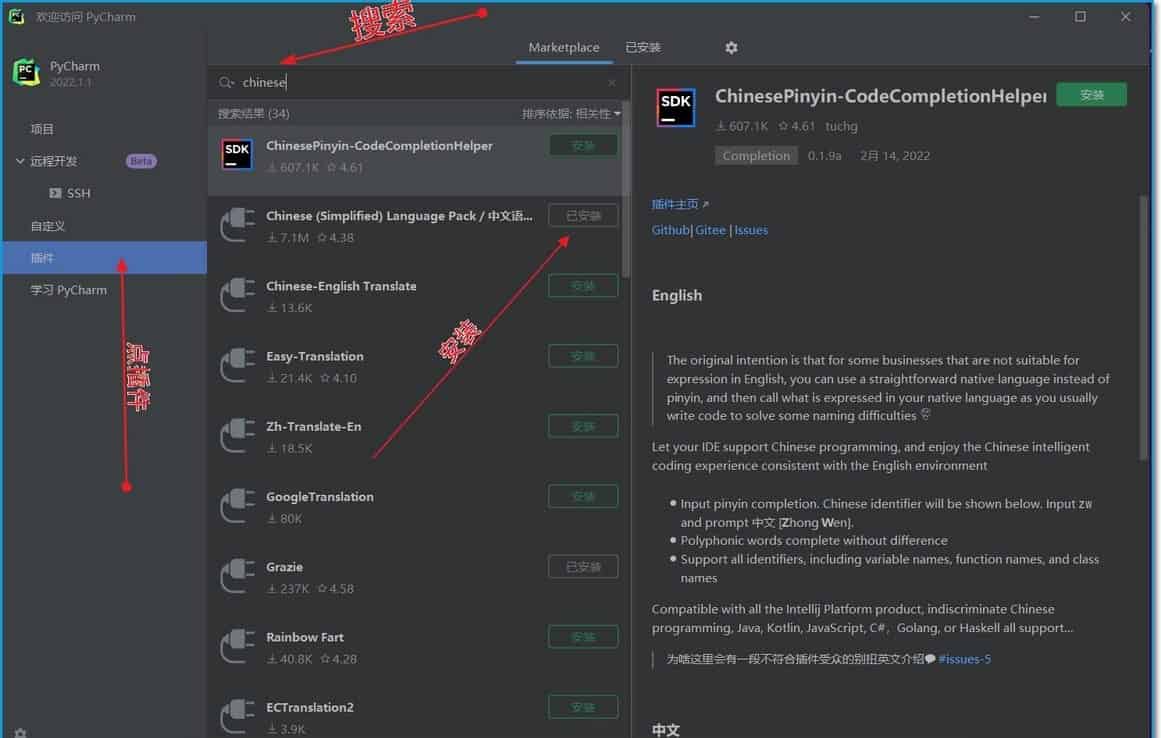The height and width of the screenshot is (738, 1161).
Task: Click the GoogleTranslation plugin icon
Action: coord(237,506)
